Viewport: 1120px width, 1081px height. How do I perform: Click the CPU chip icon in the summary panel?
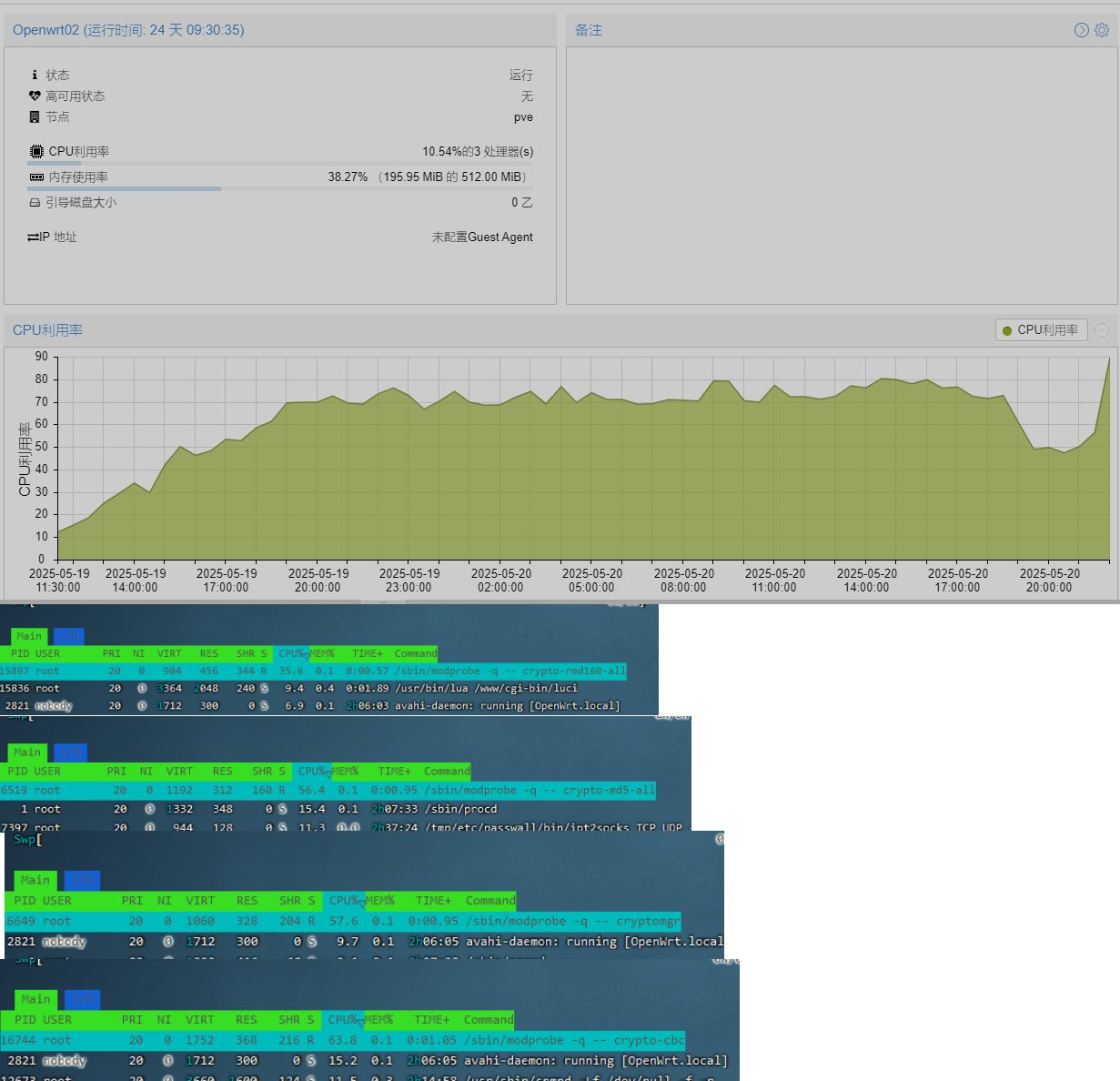tap(36, 151)
